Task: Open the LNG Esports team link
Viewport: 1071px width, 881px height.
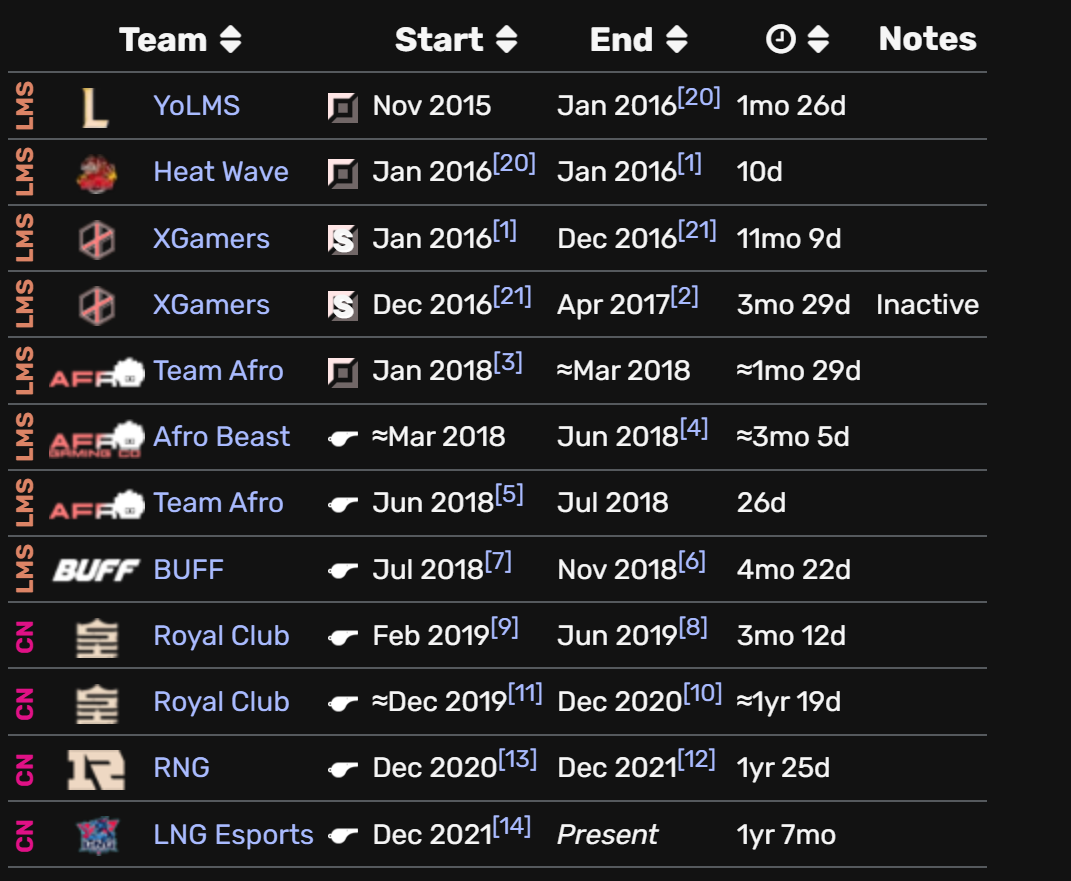Action: pyautogui.click(x=233, y=835)
